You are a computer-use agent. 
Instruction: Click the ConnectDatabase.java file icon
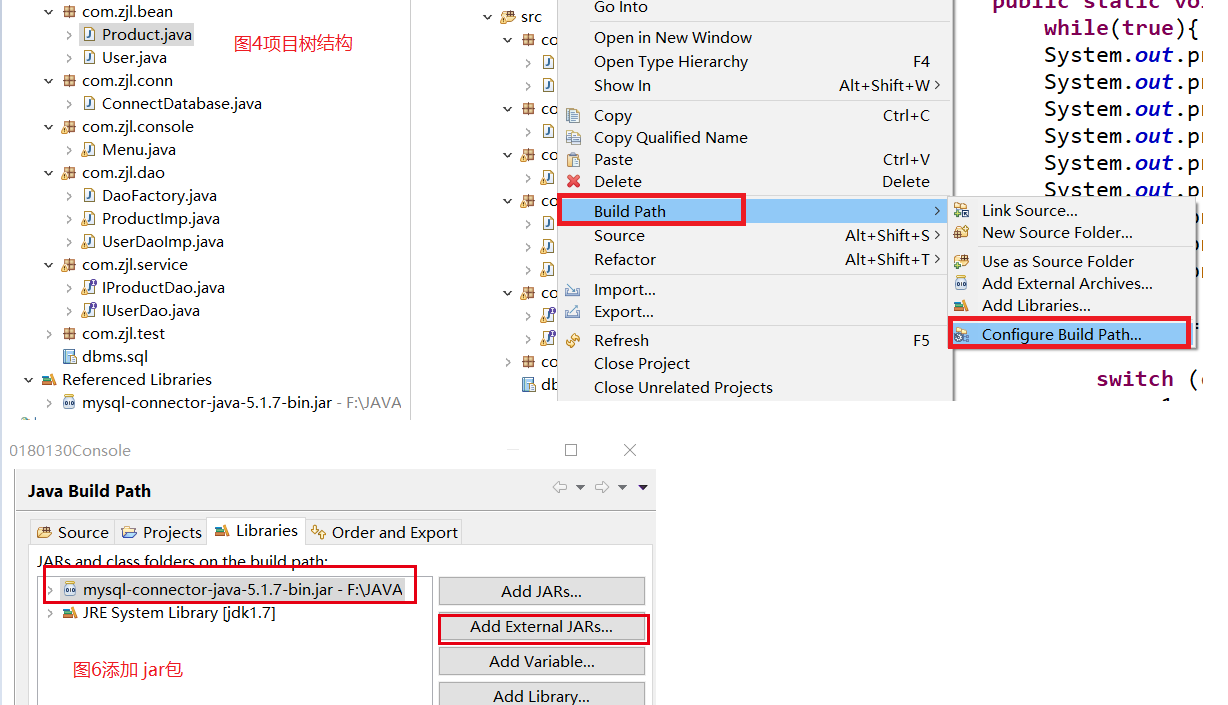pos(89,104)
